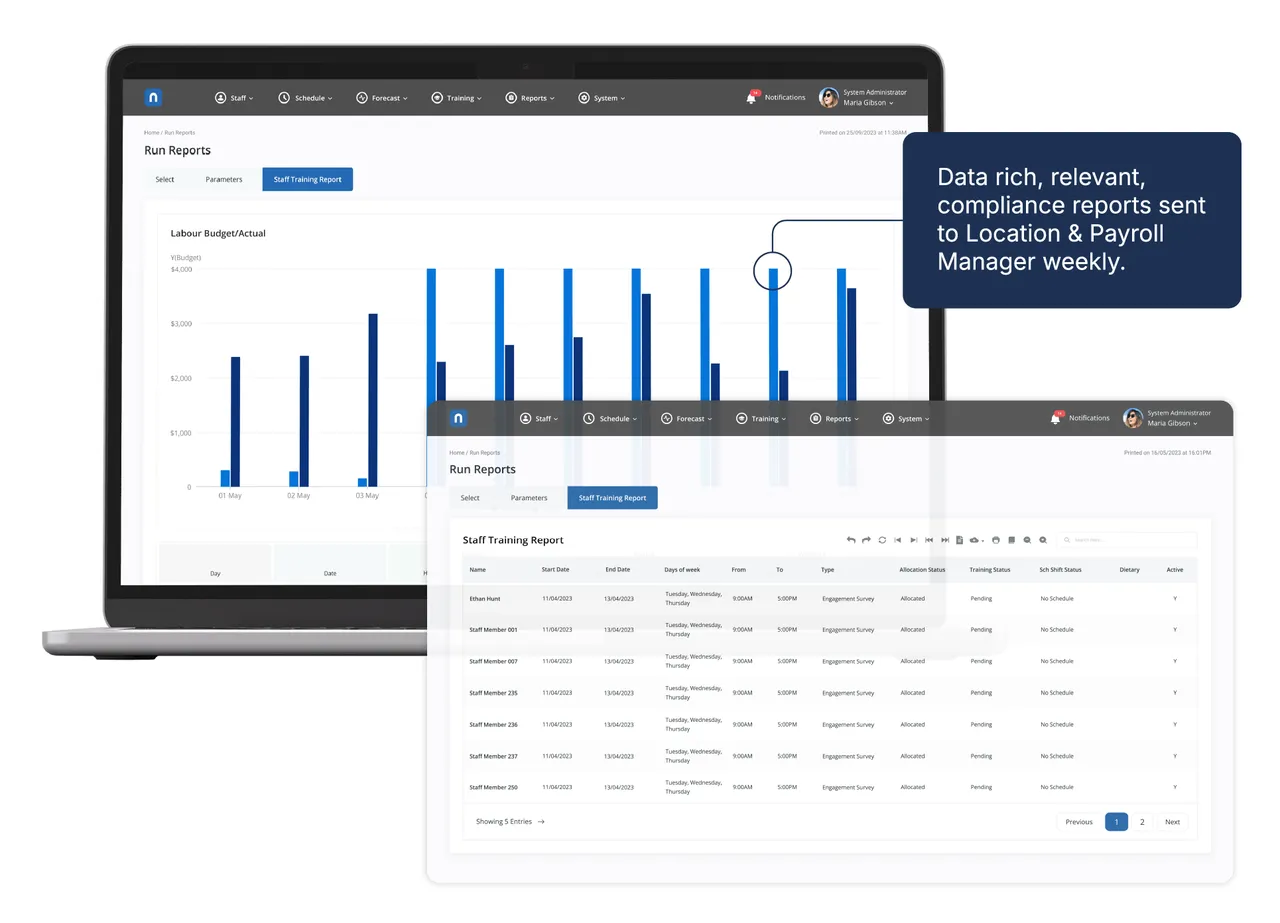Open the cloud export icon in the report toolbar
This screenshot has height=923, width=1280.
(975, 540)
